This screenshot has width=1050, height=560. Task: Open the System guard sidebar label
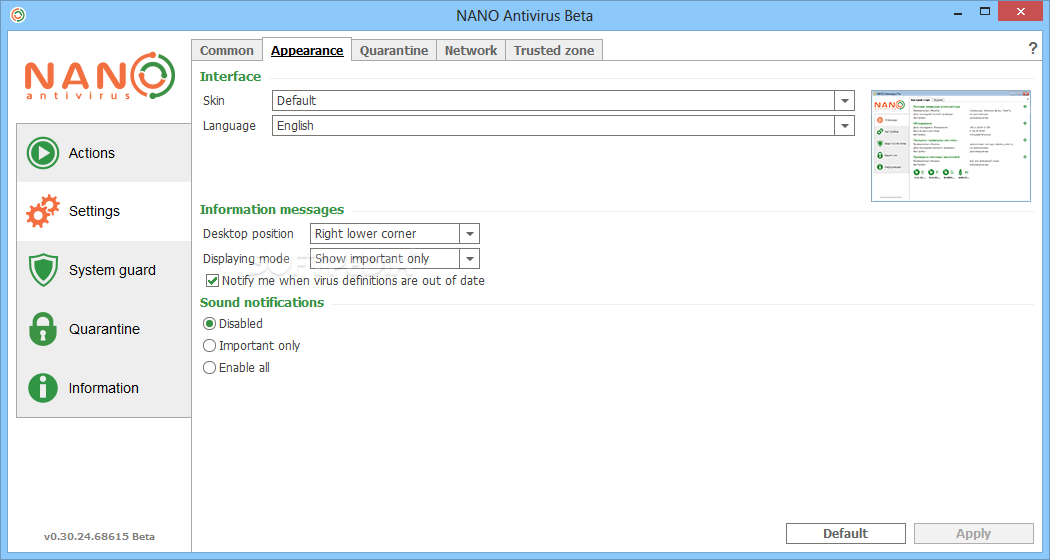coord(112,270)
